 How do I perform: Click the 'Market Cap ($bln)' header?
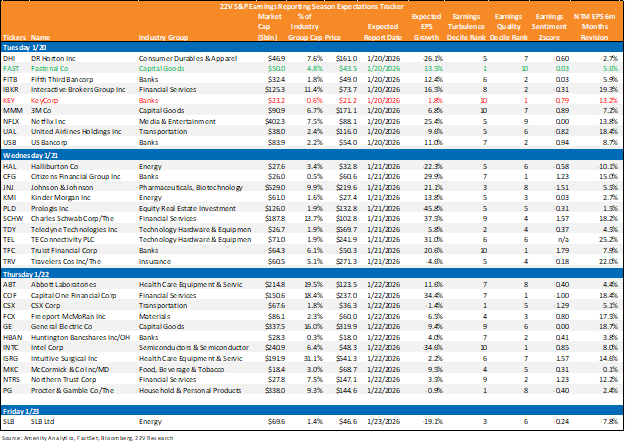tap(270, 27)
